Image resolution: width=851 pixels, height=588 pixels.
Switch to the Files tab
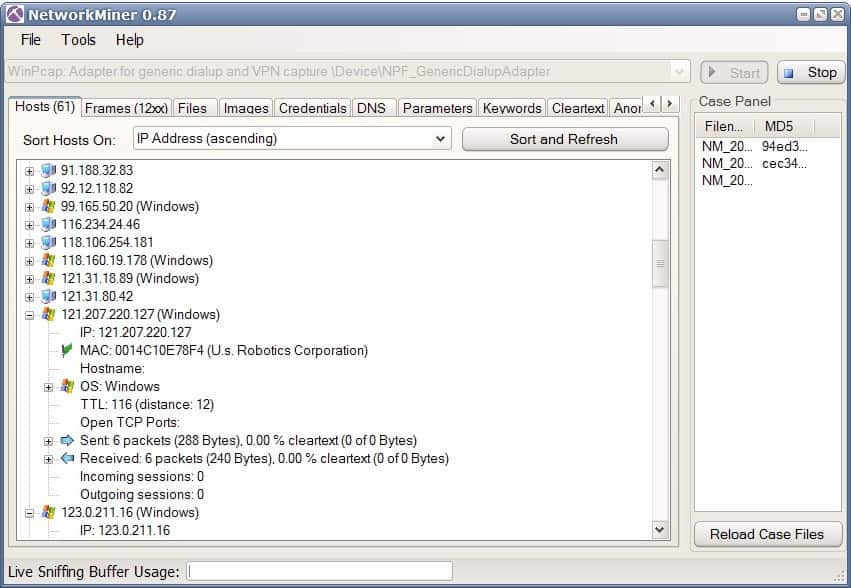pyautogui.click(x=193, y=108)
